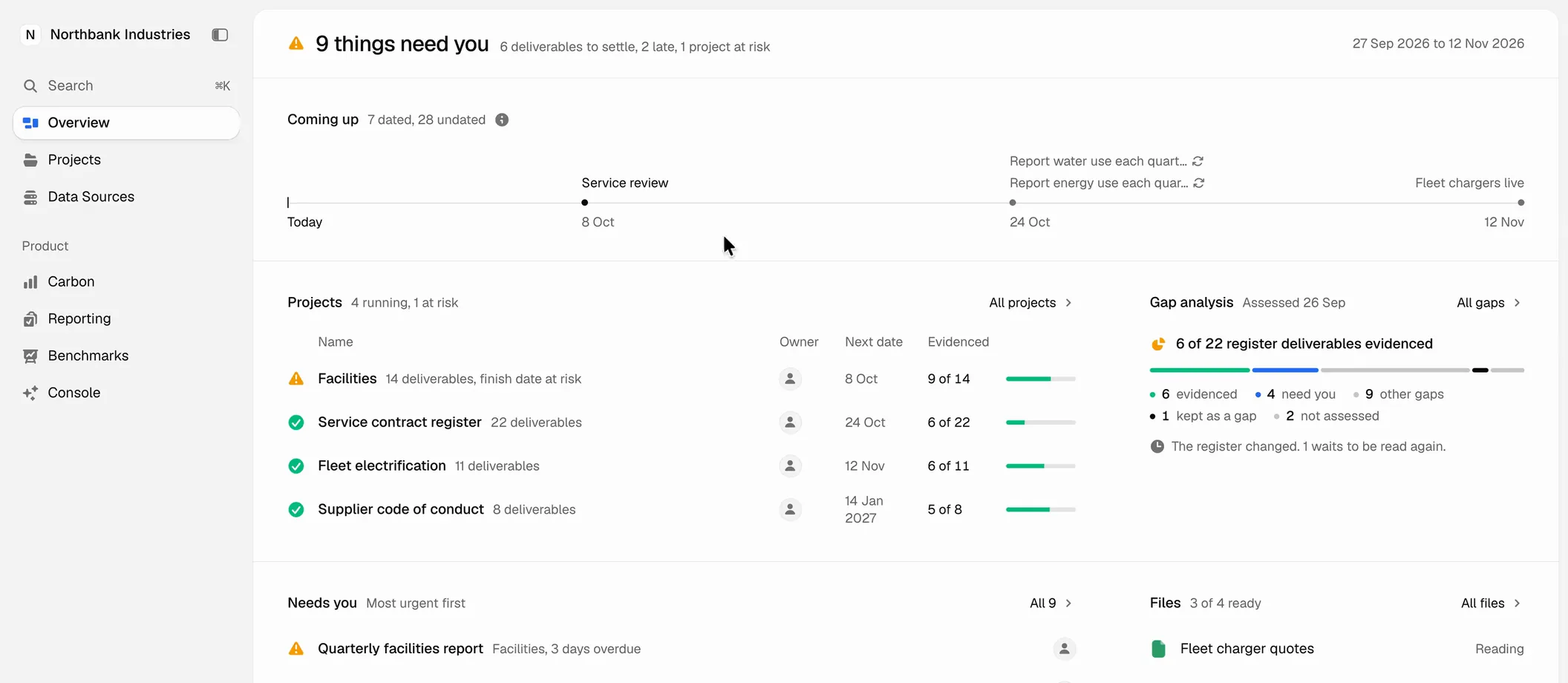The image size is (1568, 683).
Task: Expand All gaps chevron
Action: 1517,302
